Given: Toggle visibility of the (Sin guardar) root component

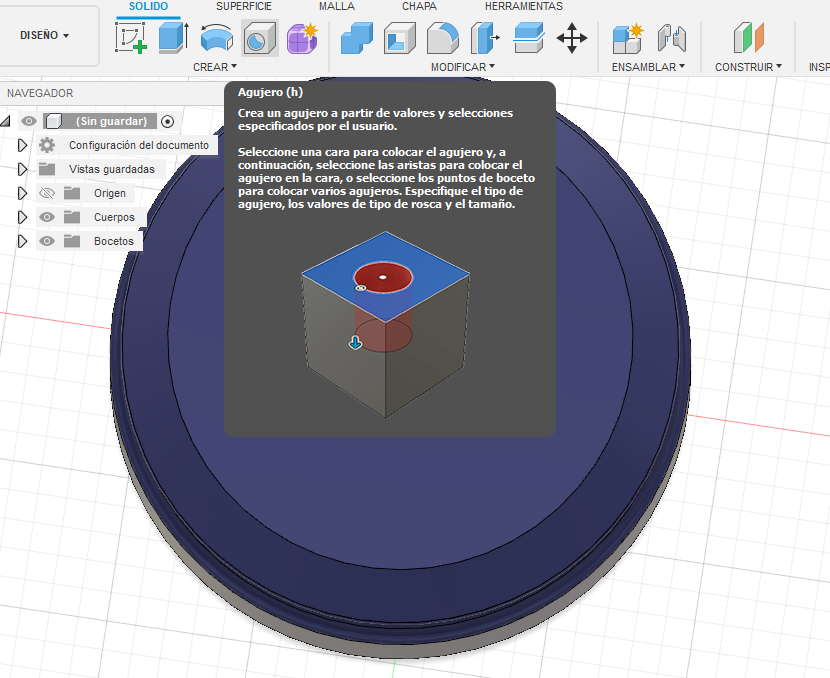Looking at the screenshot, I should tap(29, 121).
